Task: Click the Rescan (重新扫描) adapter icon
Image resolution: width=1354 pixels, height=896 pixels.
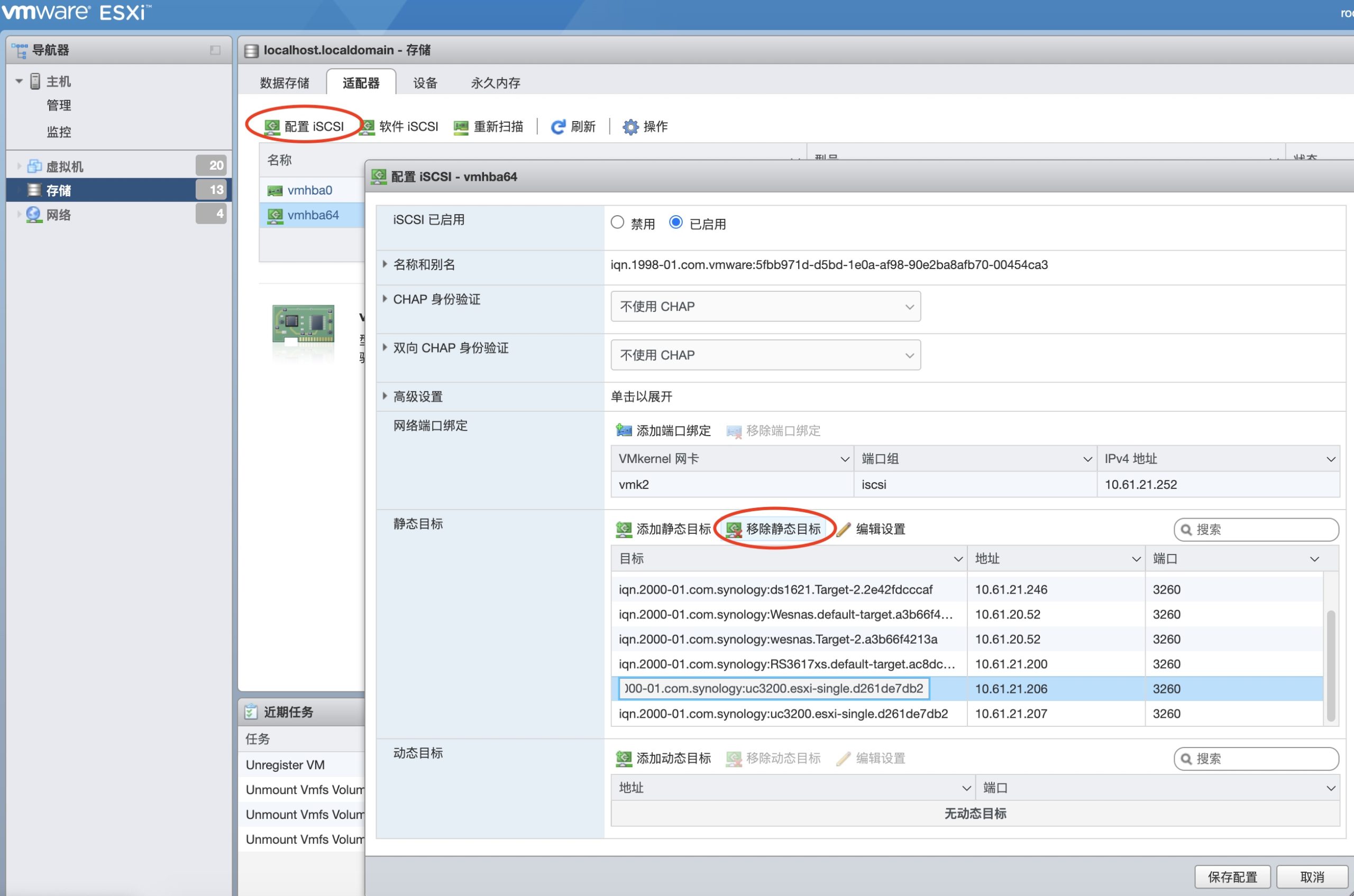Action: (461, 126)
